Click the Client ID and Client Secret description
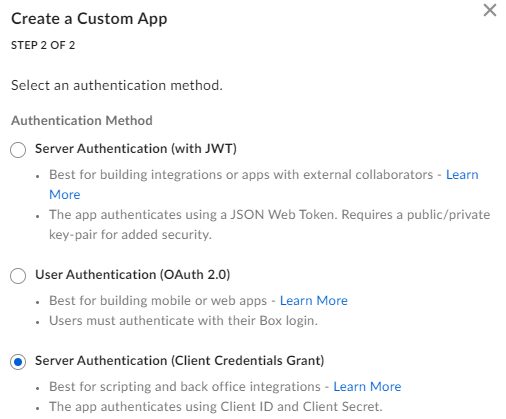The image size is (506, 419). (x=216, y=407)
